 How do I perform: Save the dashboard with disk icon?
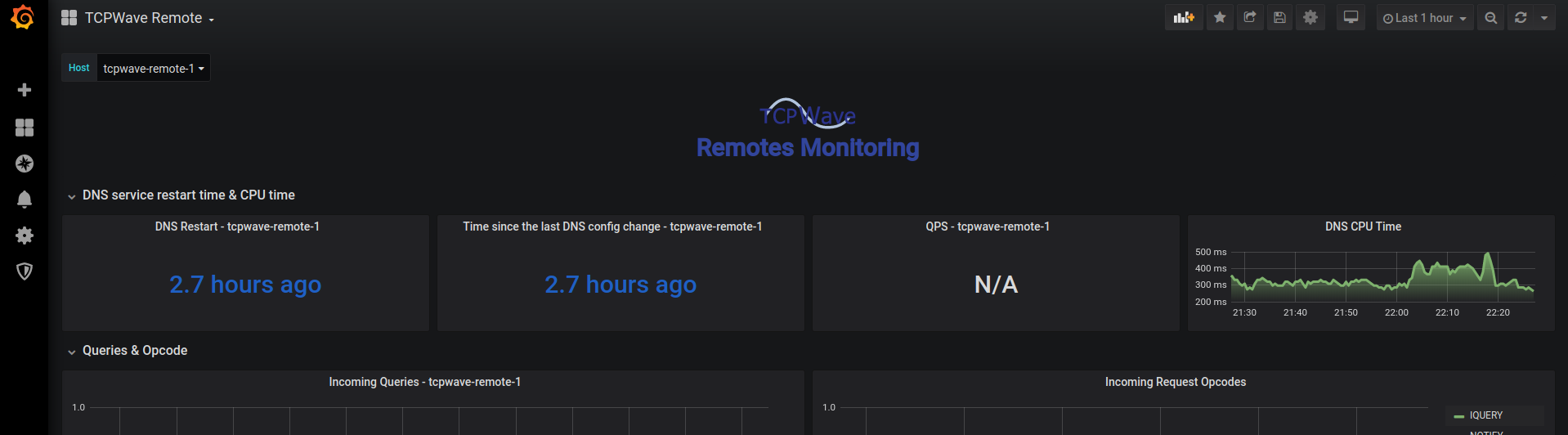[x=1279, y=18]
